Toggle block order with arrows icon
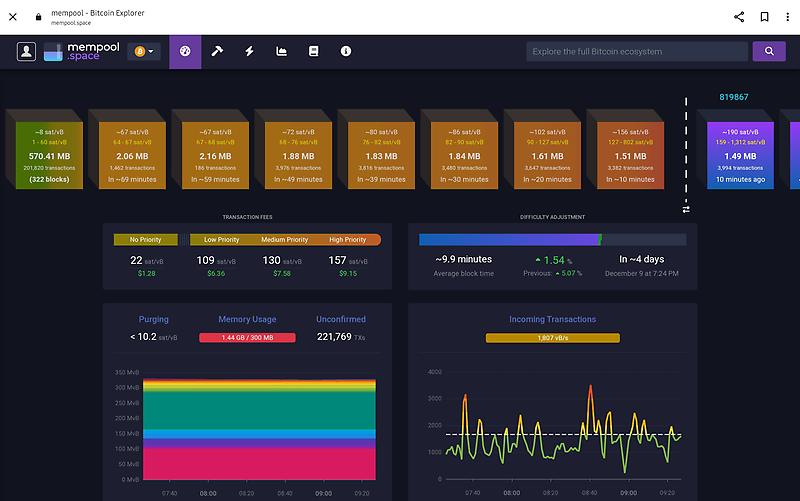Screen dimensions: 800x501 click(x=686, y=209)
